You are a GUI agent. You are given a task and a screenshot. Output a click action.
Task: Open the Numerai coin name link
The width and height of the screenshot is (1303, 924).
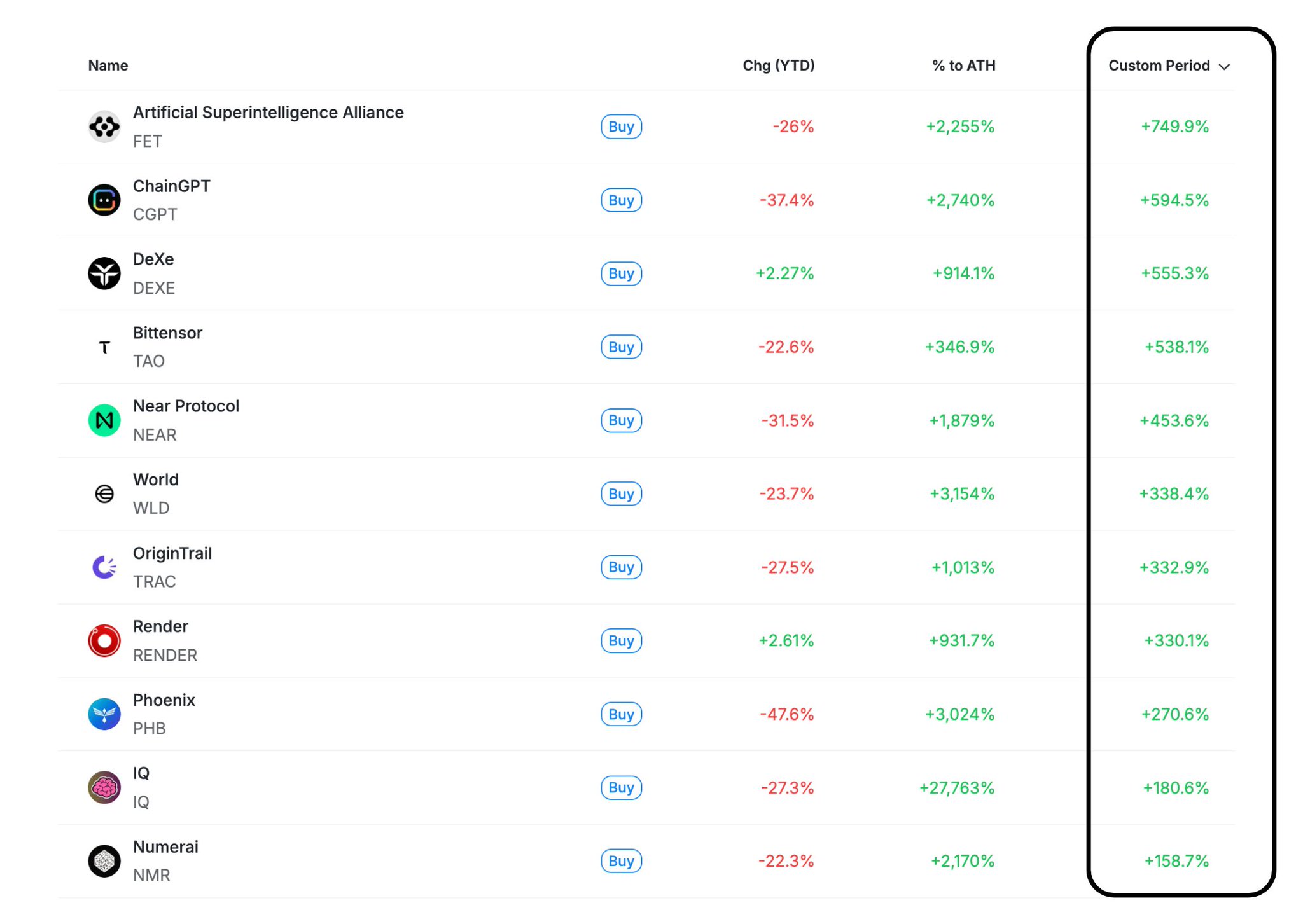click(165, 846)
